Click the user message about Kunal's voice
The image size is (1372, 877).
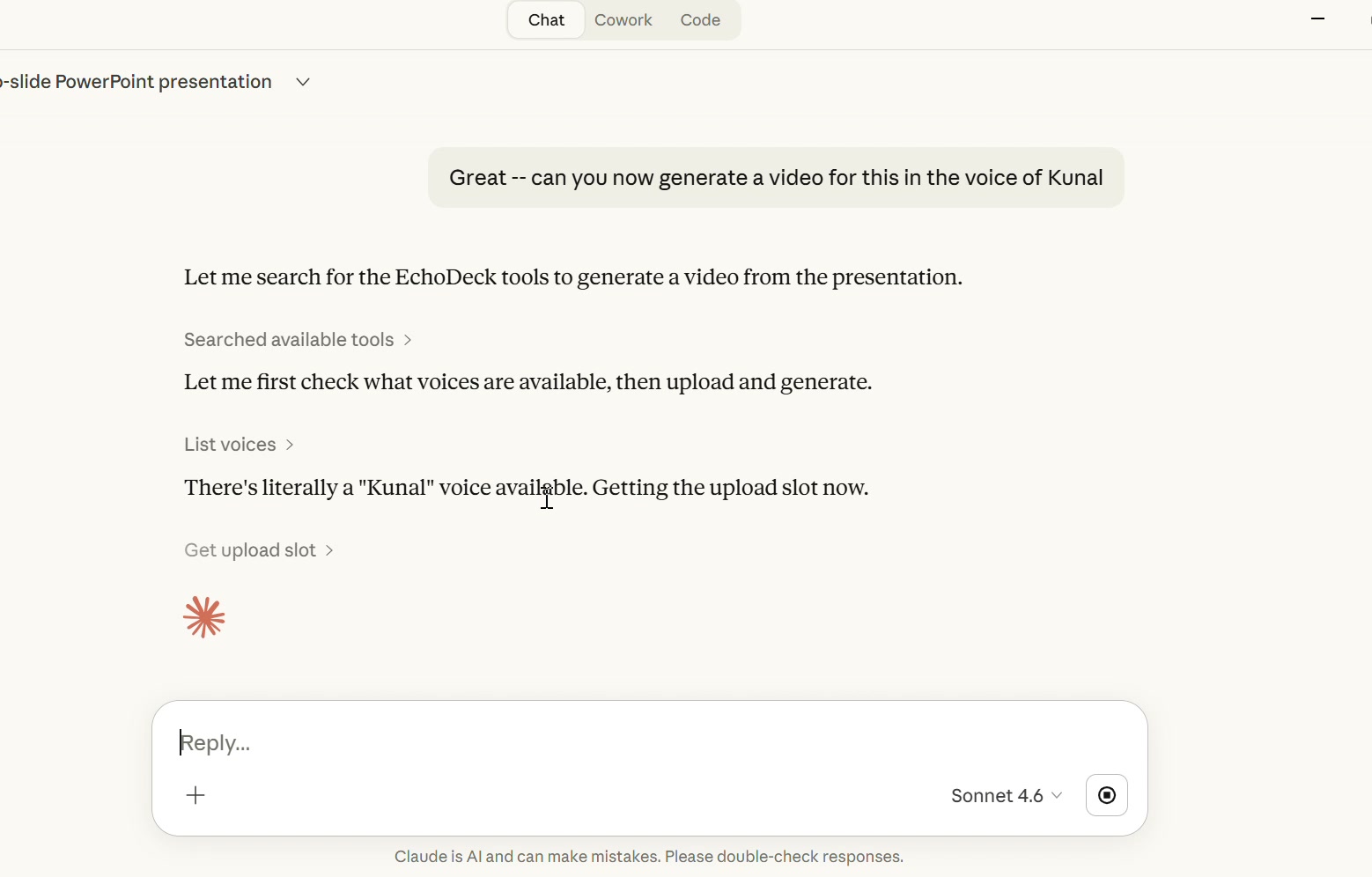(x=775, y=177)
